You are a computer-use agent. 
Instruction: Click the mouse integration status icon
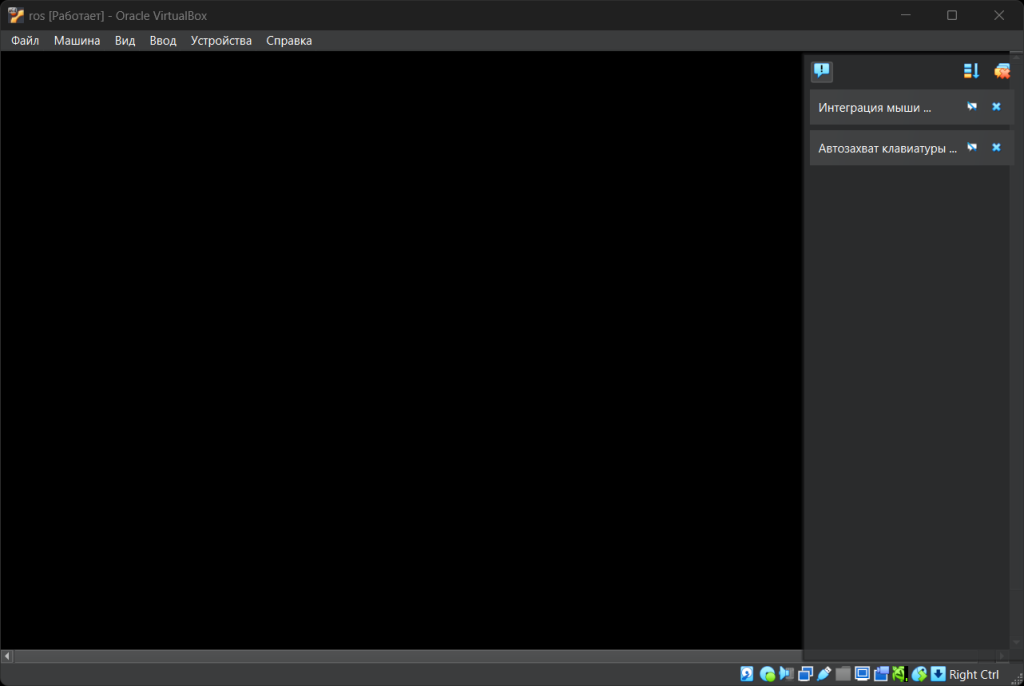(919, 674)
